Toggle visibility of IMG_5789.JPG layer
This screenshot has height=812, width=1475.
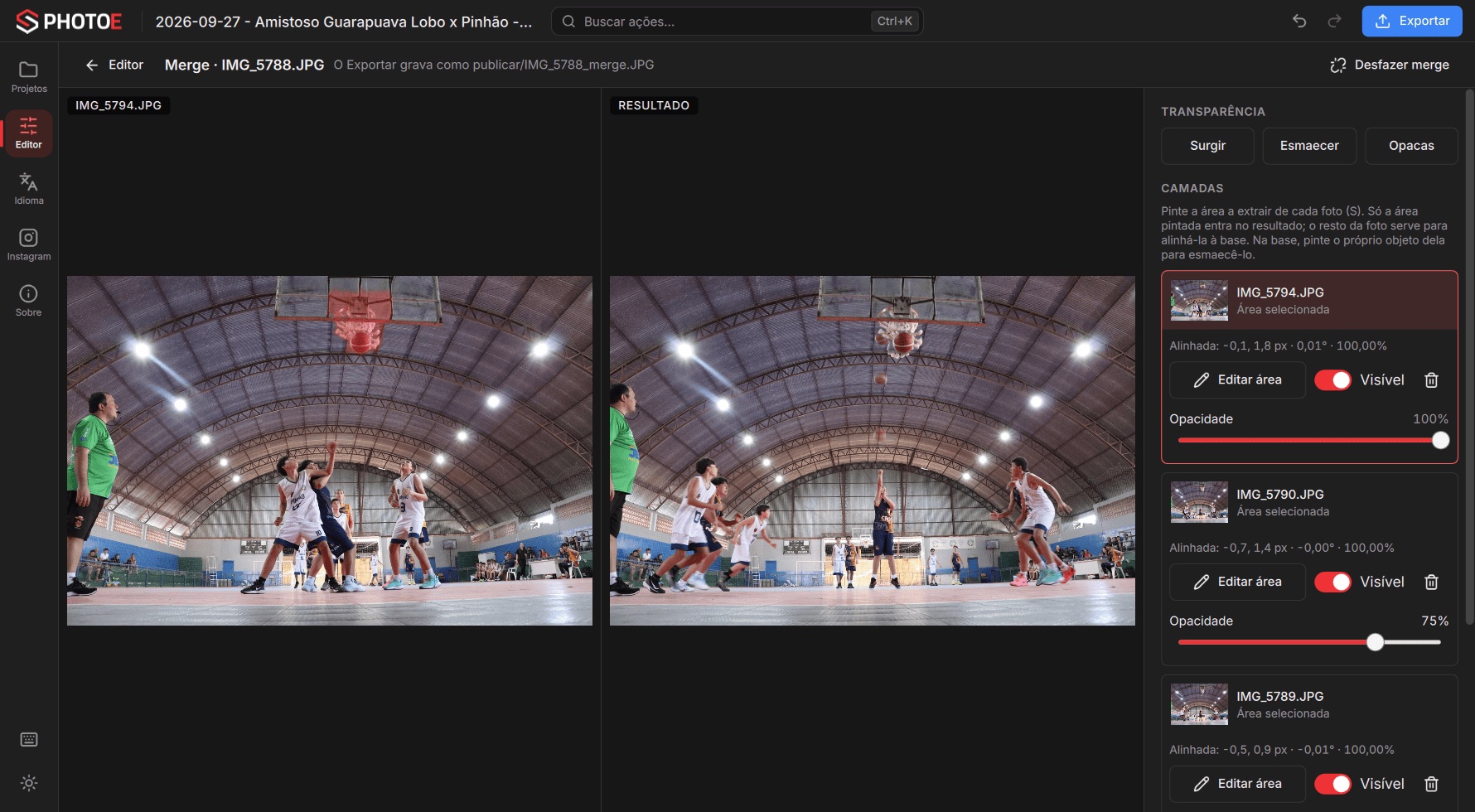click(1332, 784)
